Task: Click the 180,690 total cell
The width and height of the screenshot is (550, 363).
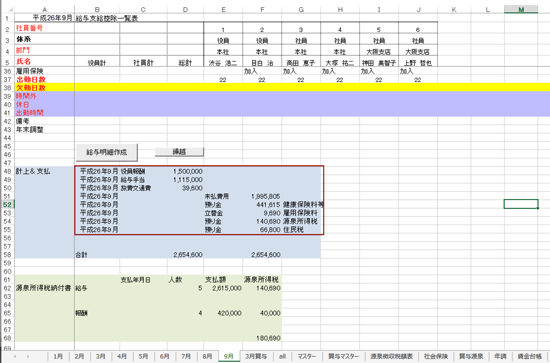Action: click(262, 338)
